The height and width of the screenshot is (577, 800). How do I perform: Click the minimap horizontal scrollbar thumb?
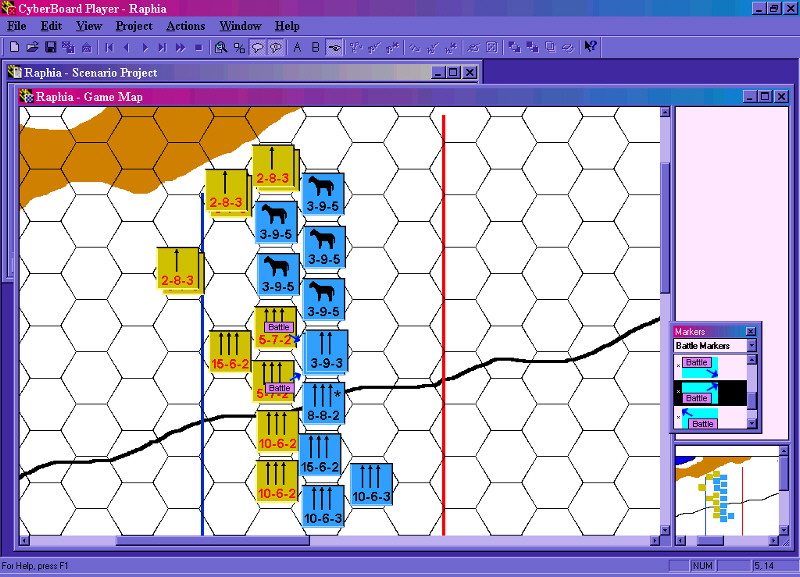click(710, 541)
